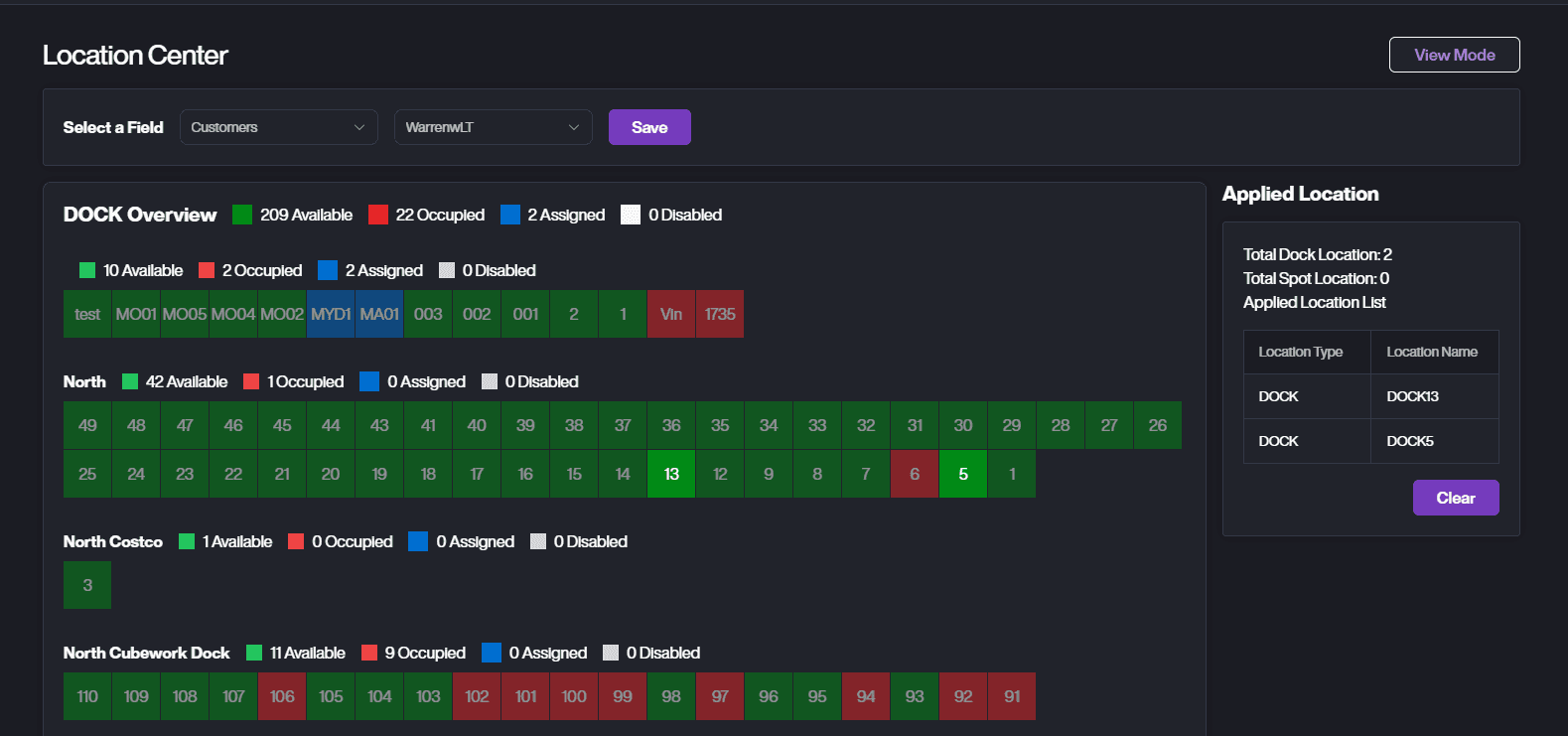Click the test dock tile

(x=87, y=314)
